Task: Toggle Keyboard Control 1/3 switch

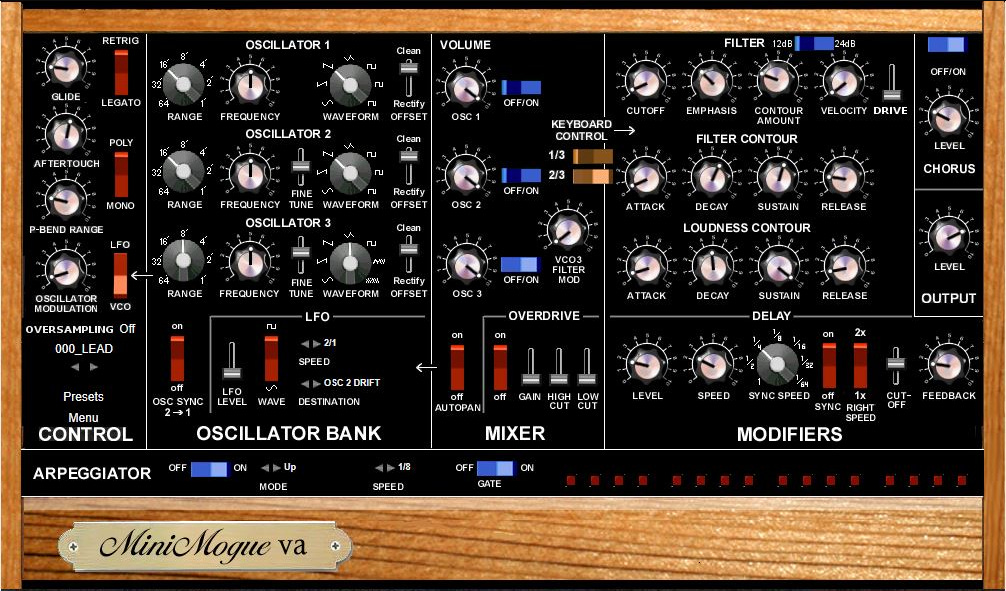Action: click(x=592, y=156)
